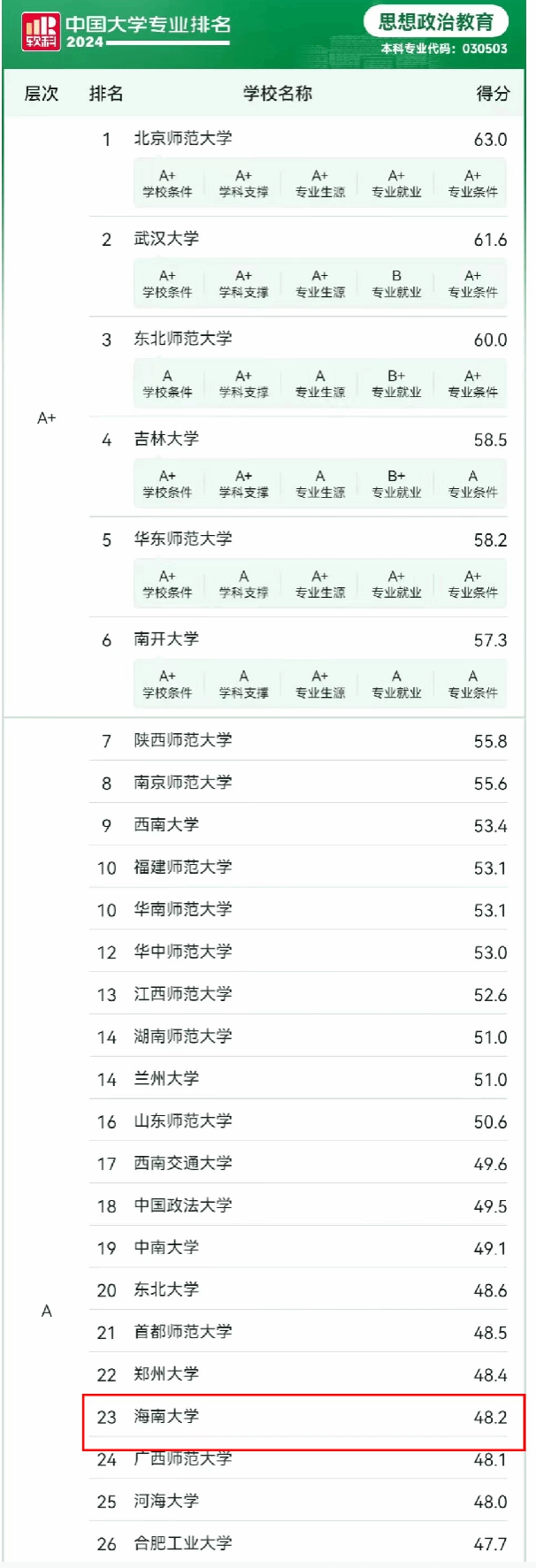Click the 中国大学专业排名 title

coord(149,24)
